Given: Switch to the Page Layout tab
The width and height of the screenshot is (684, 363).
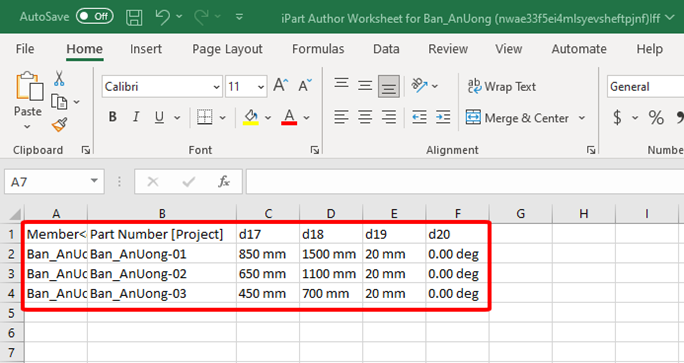Looking at the screenshot, I should (x=227, y=49).
